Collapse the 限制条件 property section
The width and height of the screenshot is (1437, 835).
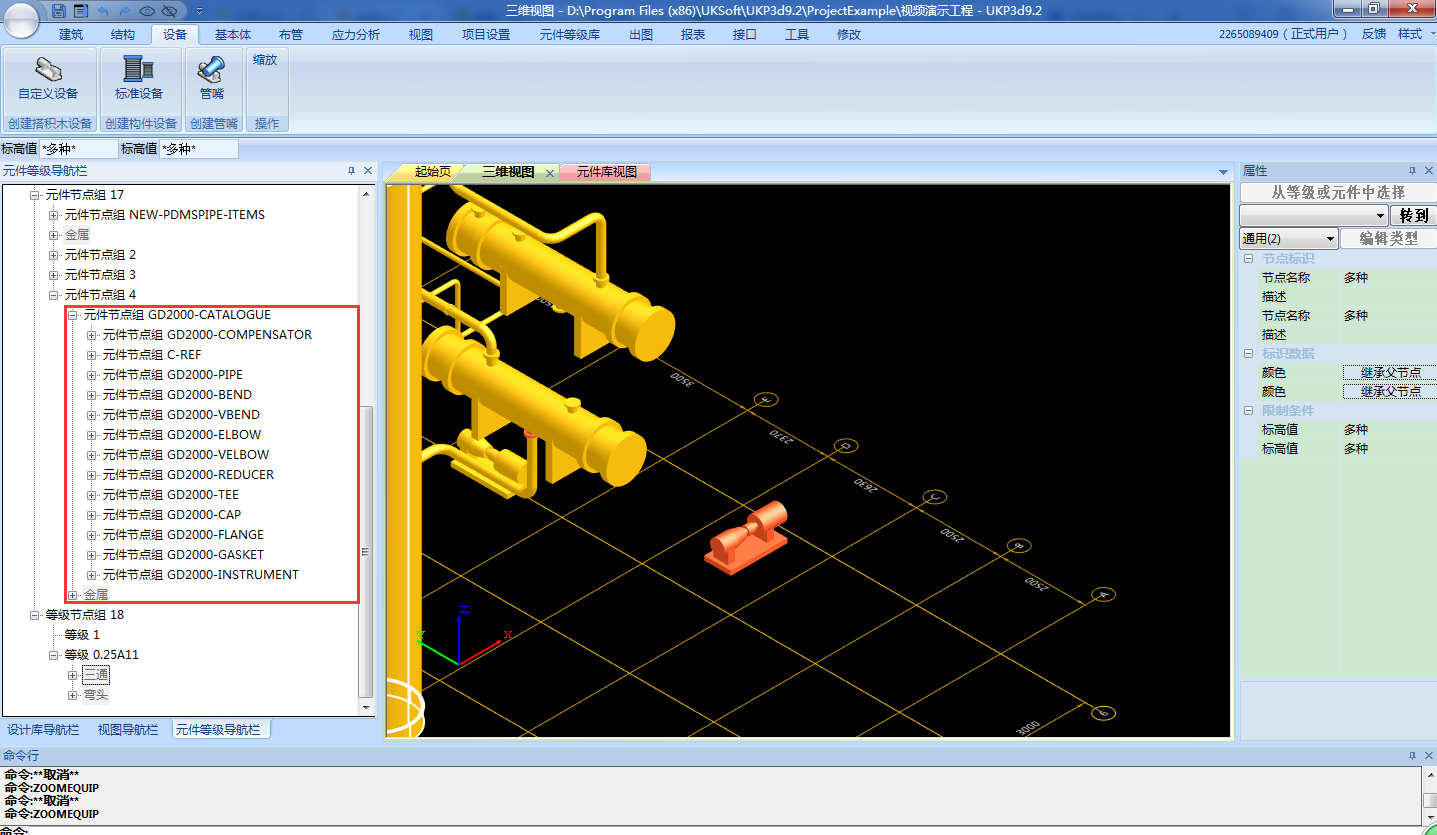click(1248, 411)
